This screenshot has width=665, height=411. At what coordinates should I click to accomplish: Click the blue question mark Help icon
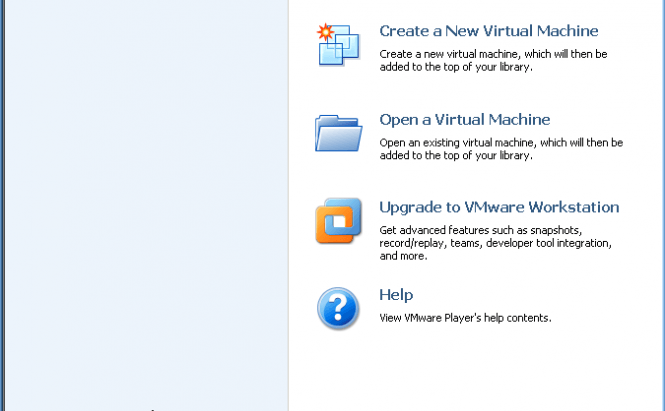[338, 308]
